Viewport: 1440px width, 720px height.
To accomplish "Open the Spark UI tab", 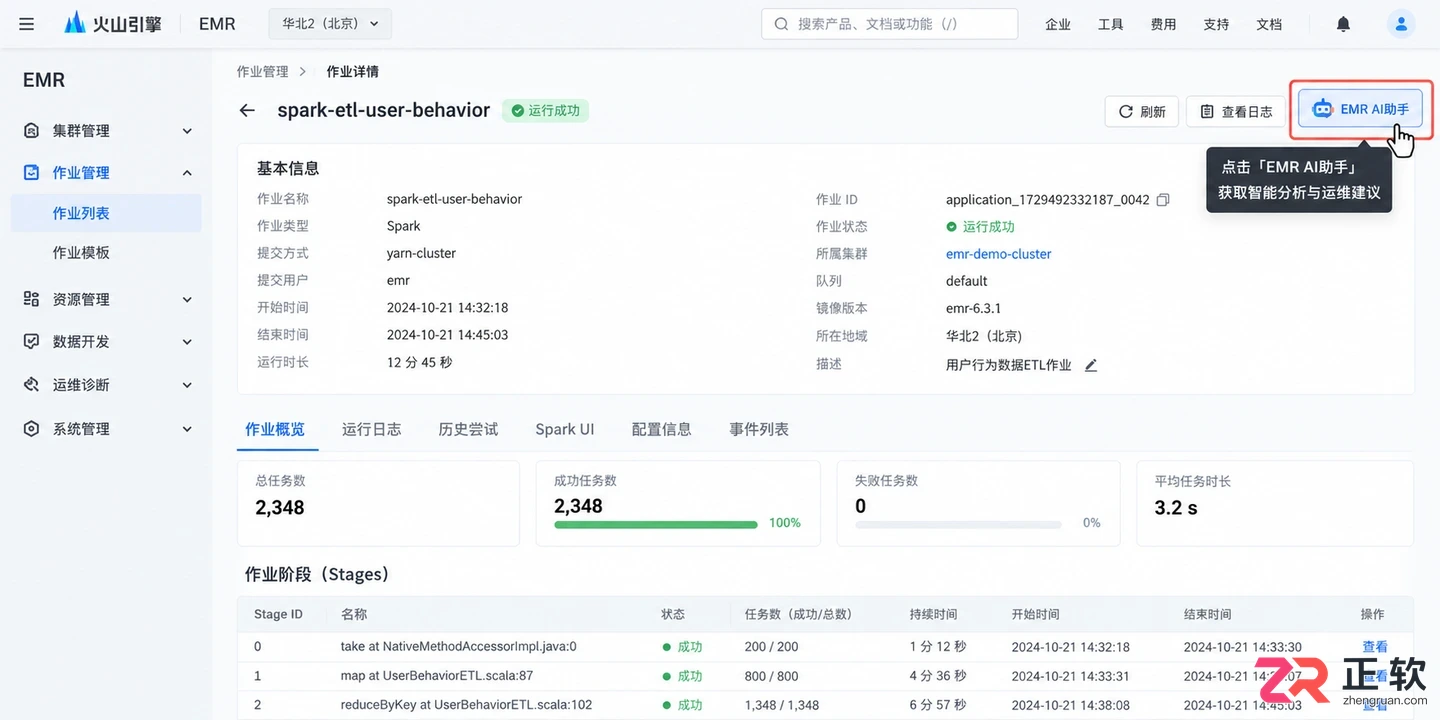I will [564, 429].
